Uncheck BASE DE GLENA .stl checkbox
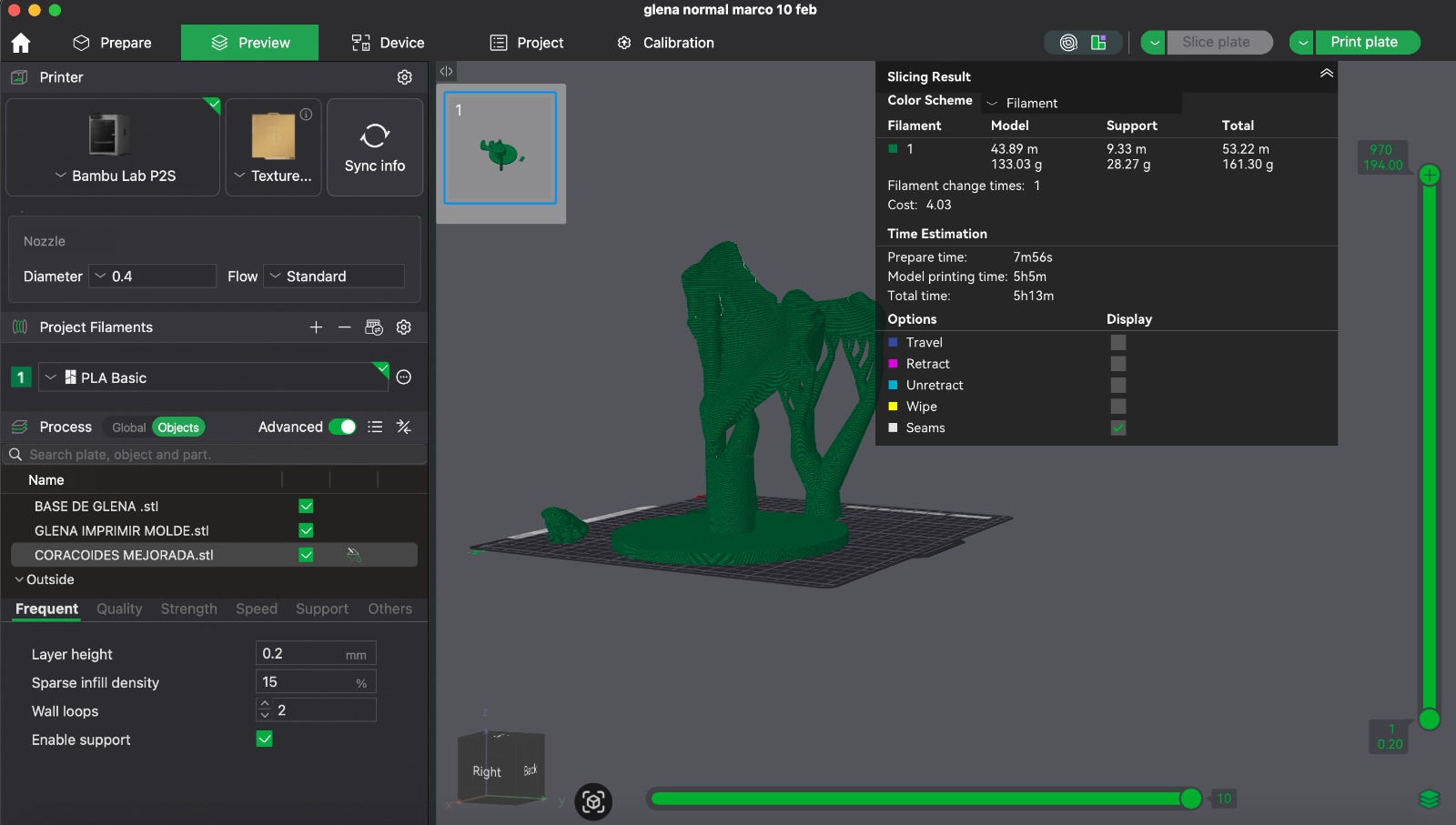 [x=306, y=507]
